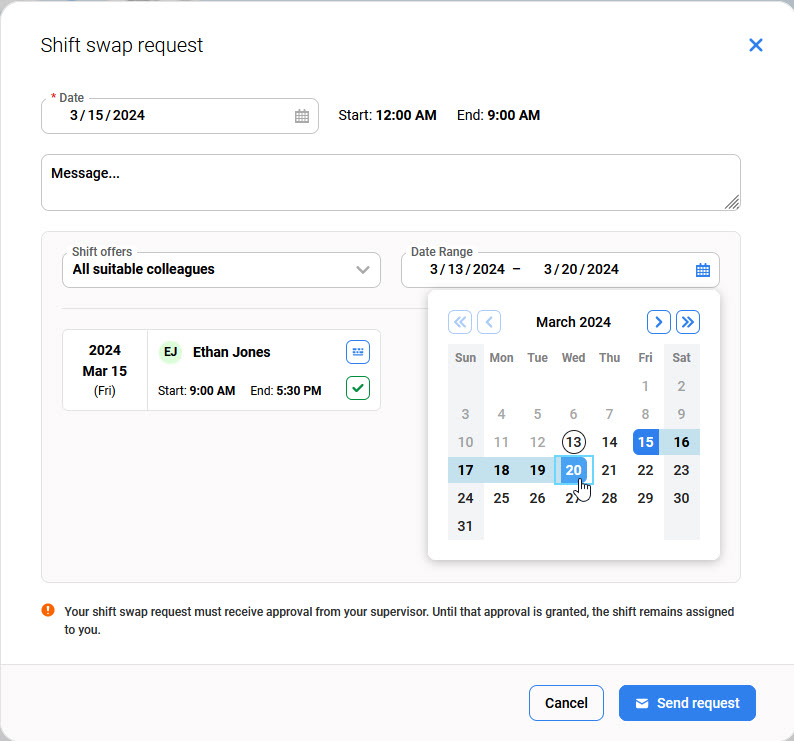Click the Send request button

coord(687,703)
